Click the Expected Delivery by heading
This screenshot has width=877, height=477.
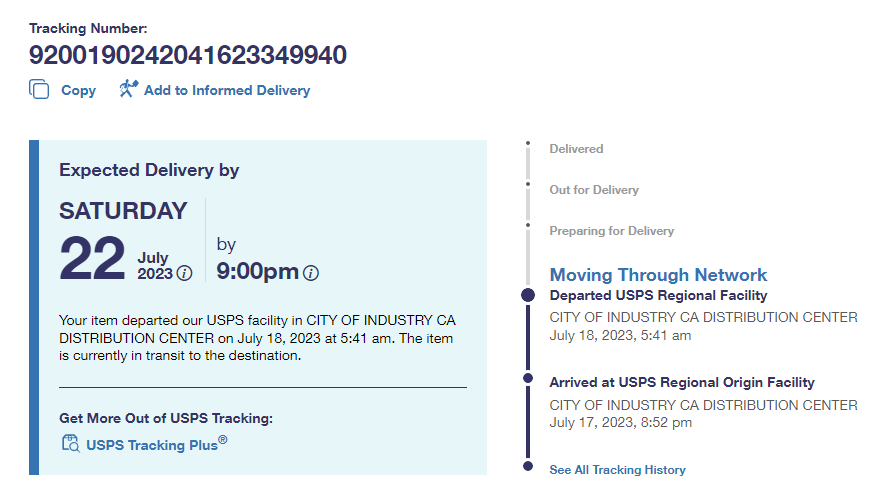click(x=149, y=170)
